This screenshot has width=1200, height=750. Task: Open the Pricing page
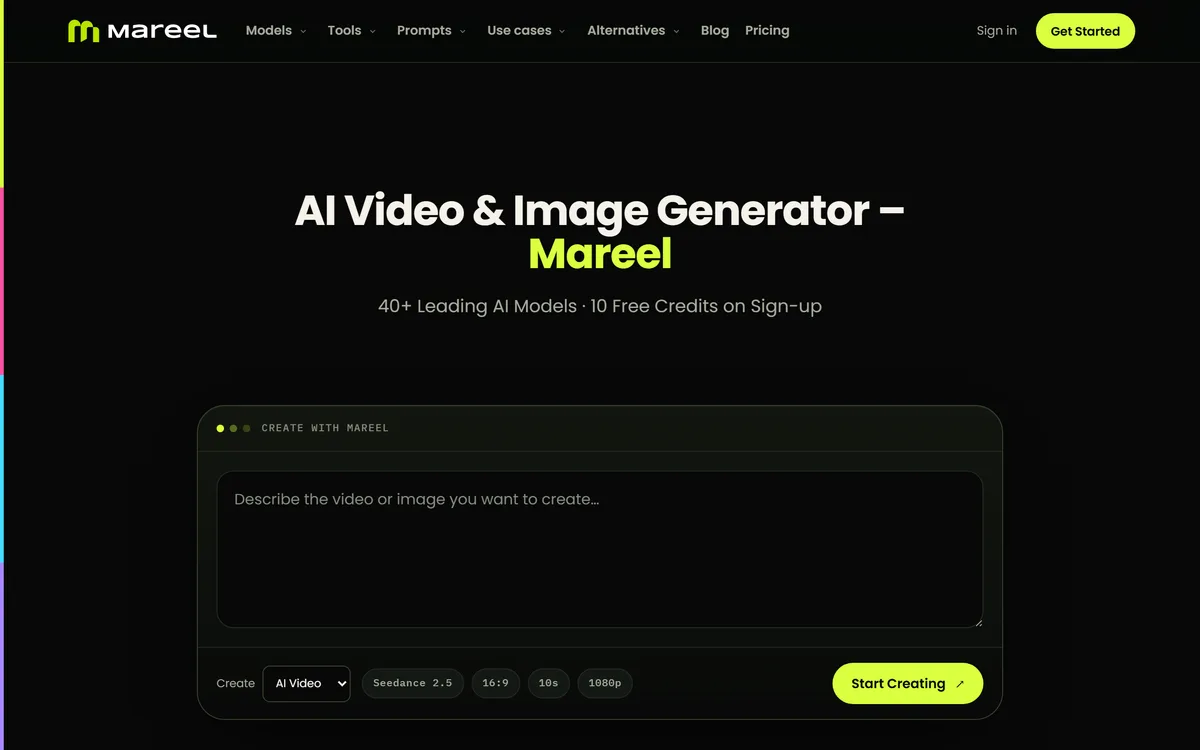pos(767,31)
